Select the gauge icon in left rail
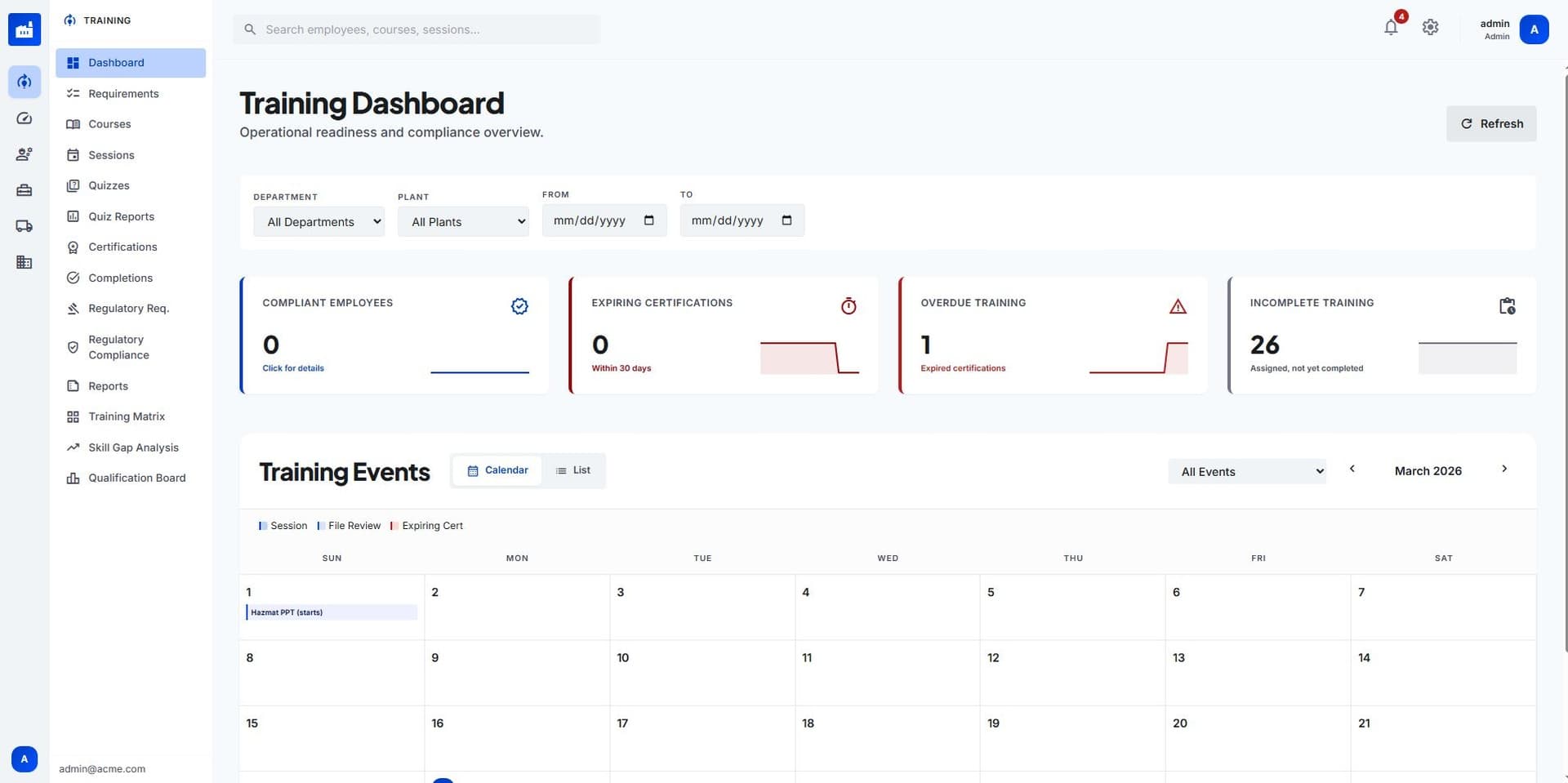This screenshot has height=783, width=1568. (24, 118)
